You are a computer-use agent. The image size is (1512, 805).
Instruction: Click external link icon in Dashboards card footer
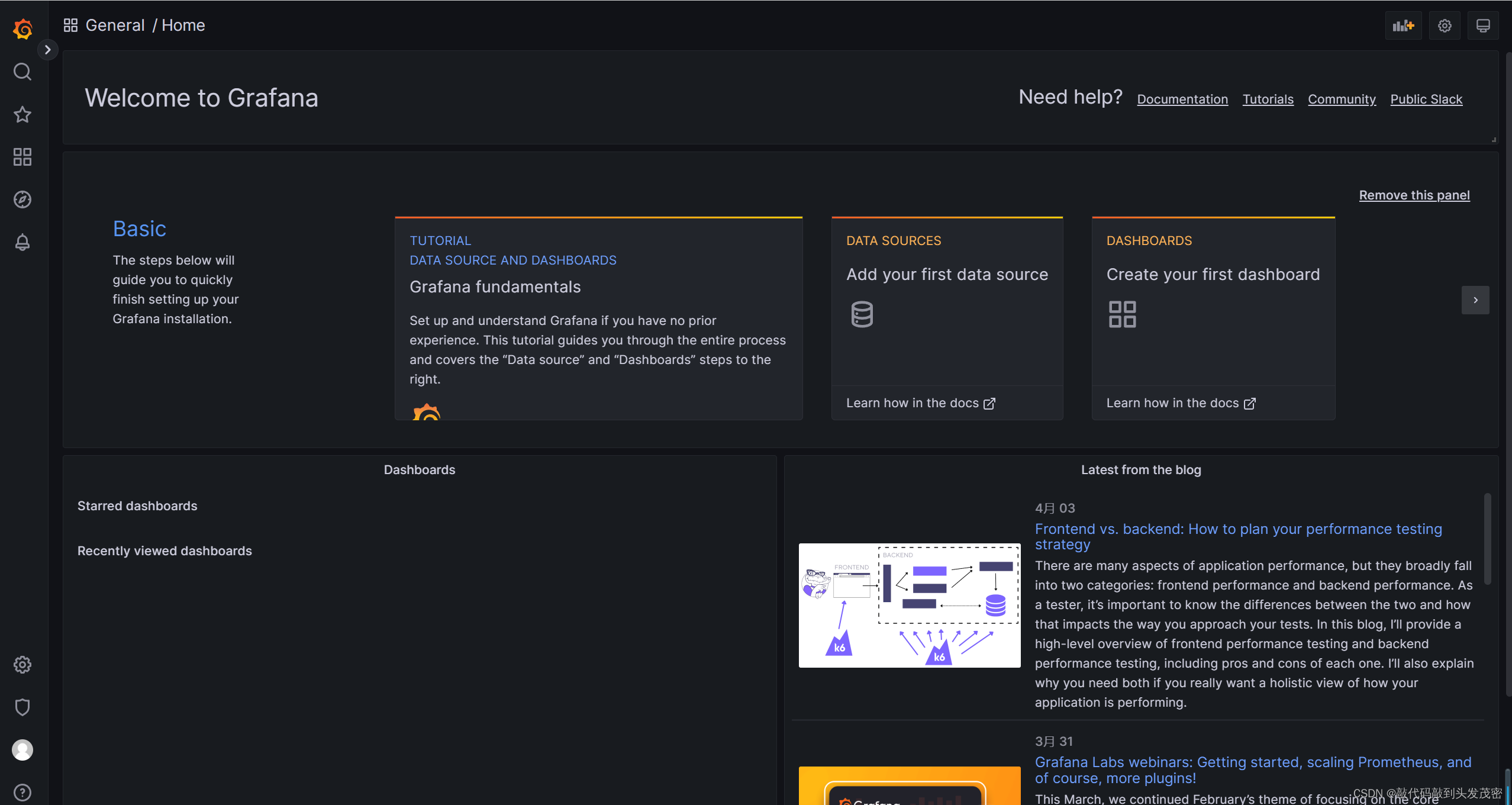1250,404
